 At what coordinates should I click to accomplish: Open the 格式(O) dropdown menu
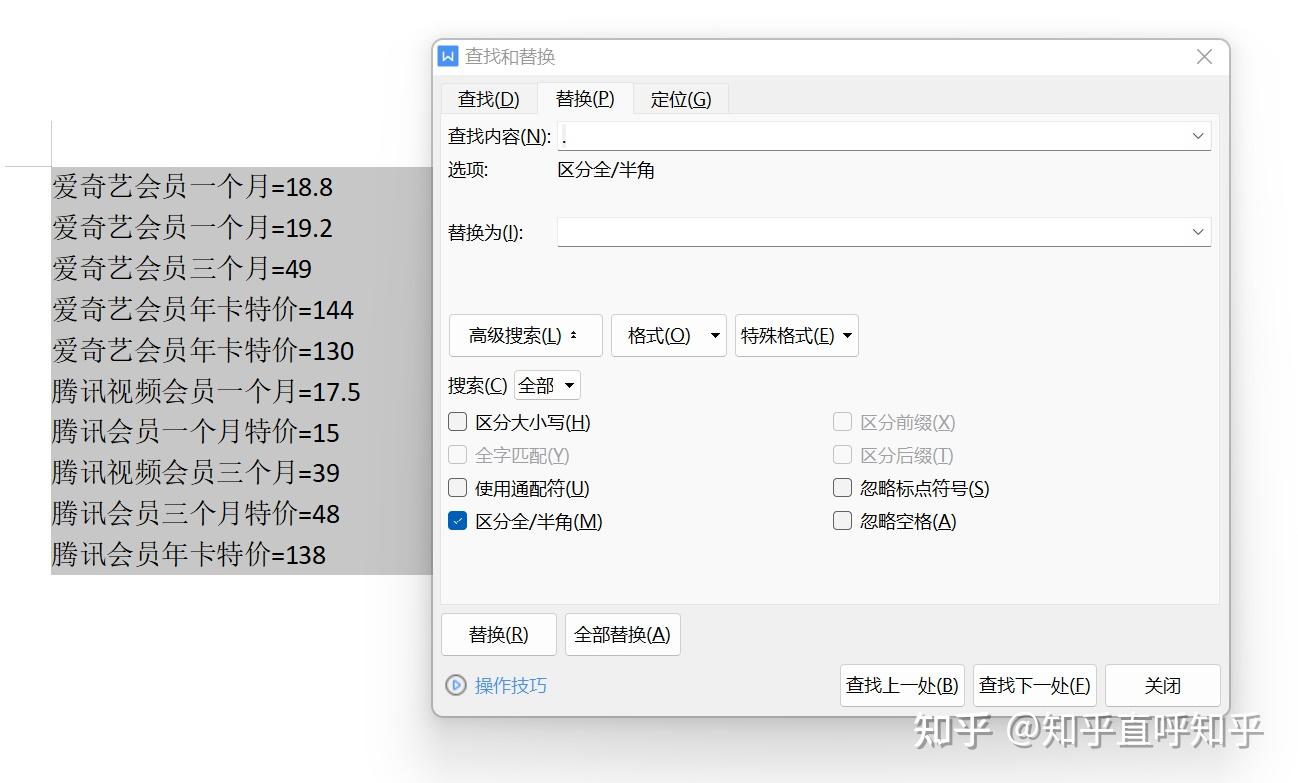click(669, 336)
